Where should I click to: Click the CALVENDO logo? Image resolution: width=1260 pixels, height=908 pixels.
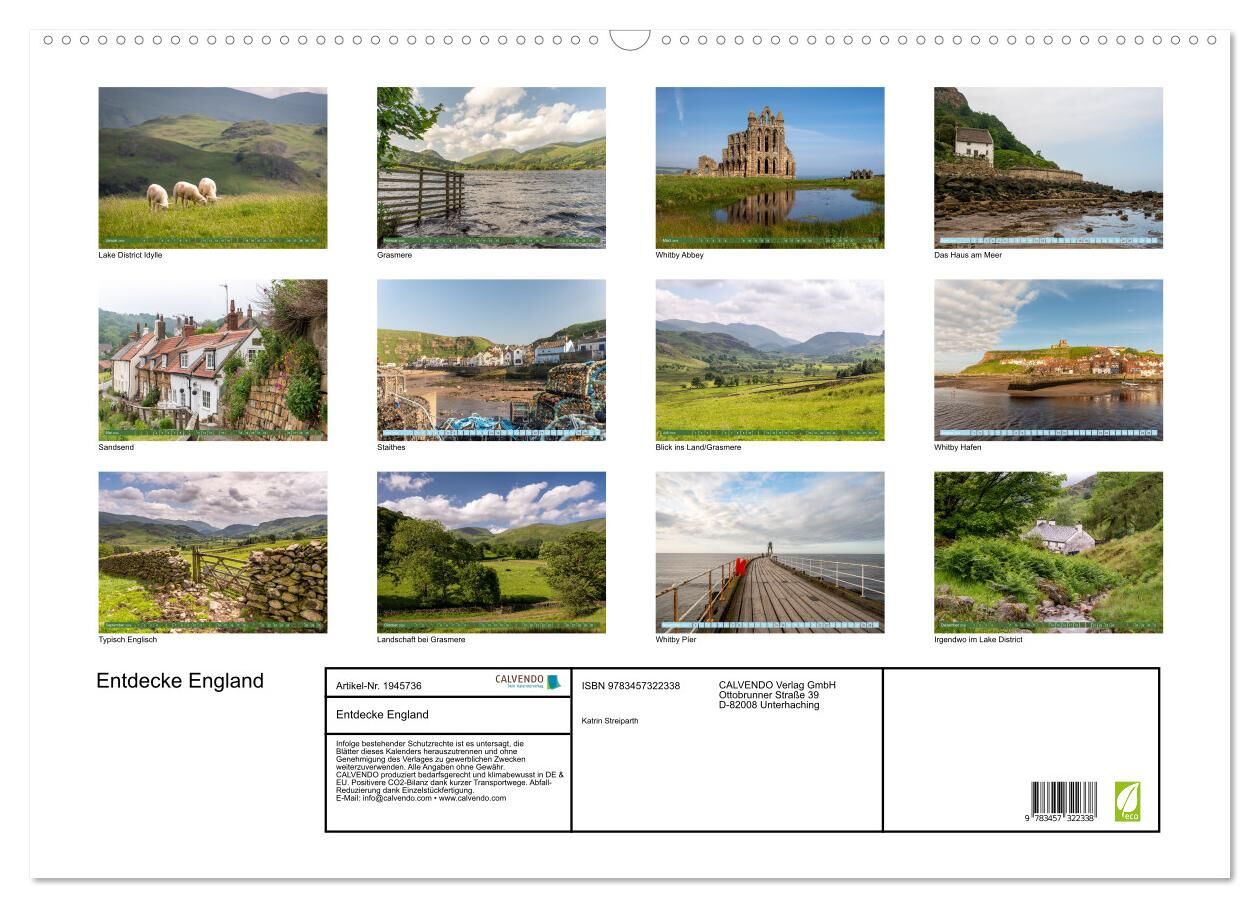coord(528,682)
